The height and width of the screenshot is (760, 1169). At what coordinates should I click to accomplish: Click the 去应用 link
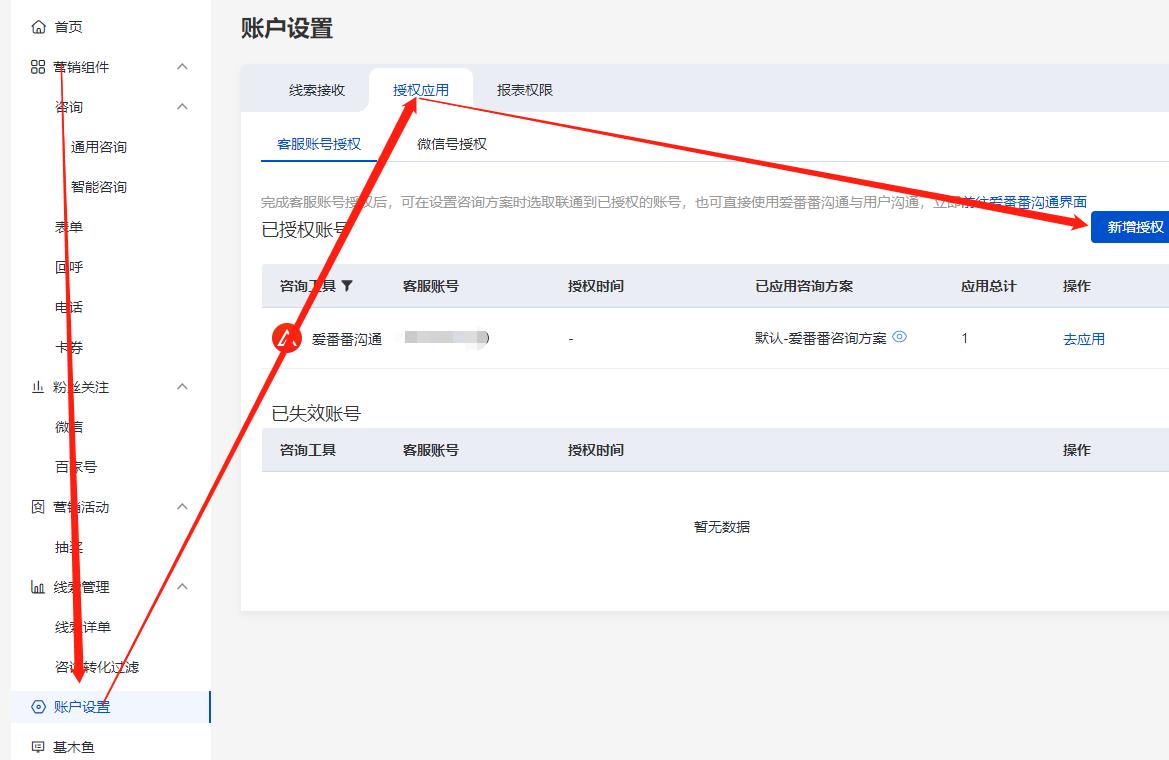1084,339
